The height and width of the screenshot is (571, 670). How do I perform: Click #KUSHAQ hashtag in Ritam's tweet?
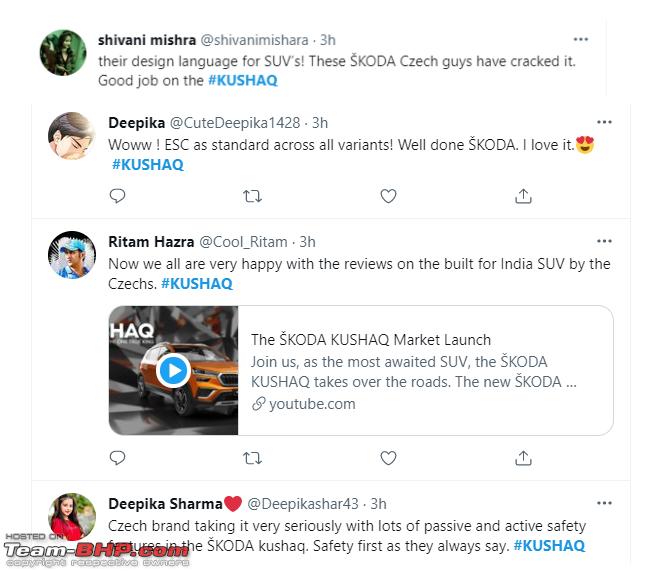tap(197, 284)
